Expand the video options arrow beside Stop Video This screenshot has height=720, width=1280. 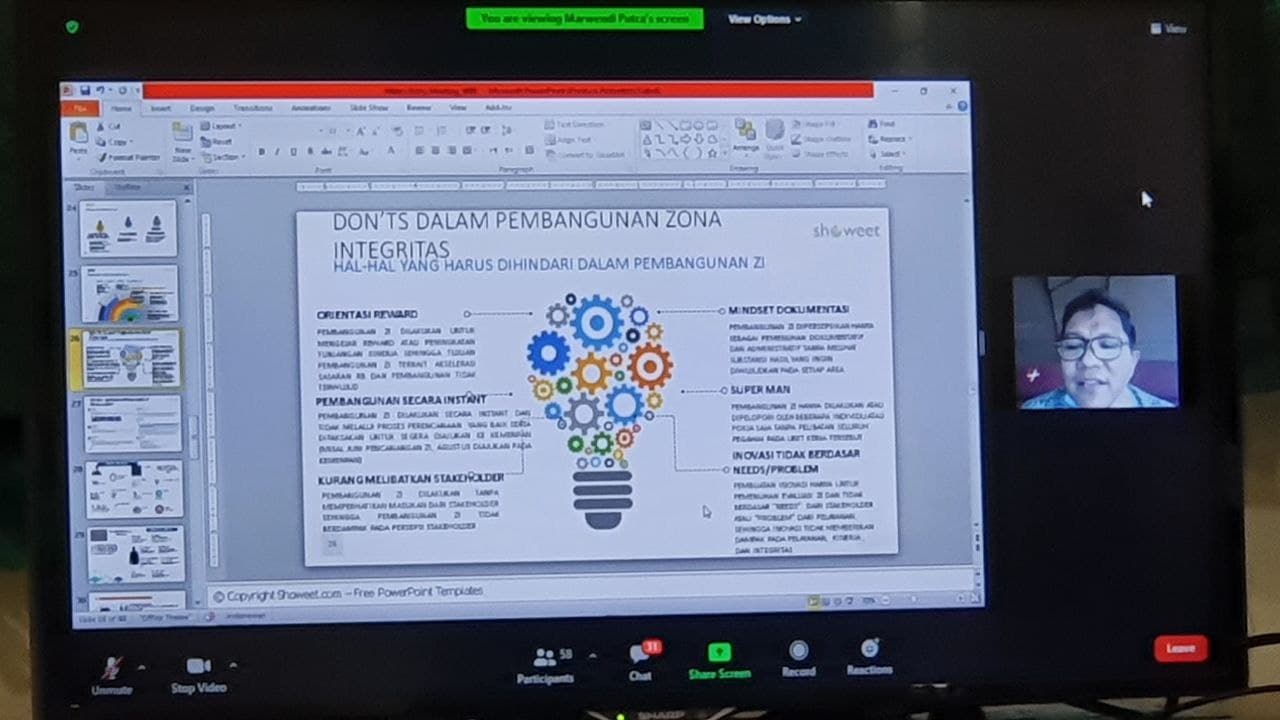(x=233, y=665)
